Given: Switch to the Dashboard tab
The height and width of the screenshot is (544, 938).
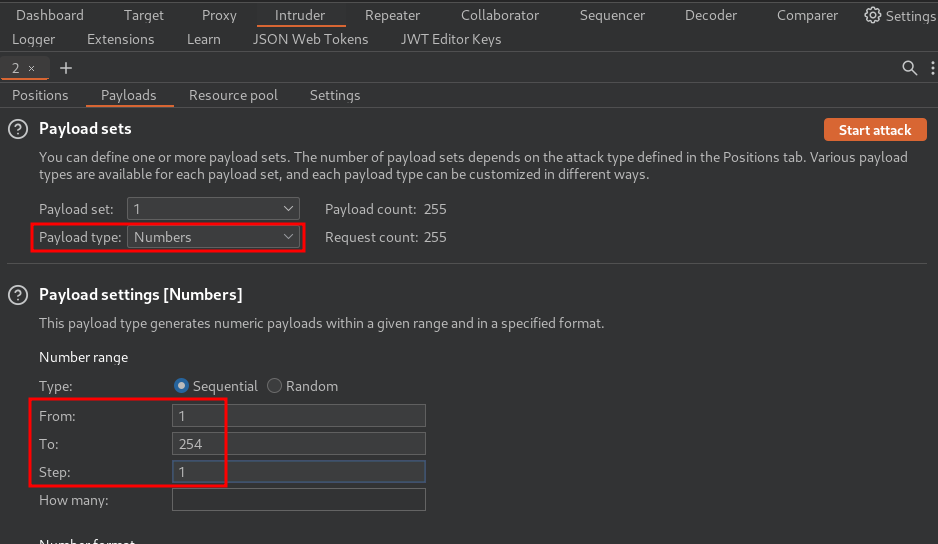Looking at the screenshot, I should pos(50,15).
